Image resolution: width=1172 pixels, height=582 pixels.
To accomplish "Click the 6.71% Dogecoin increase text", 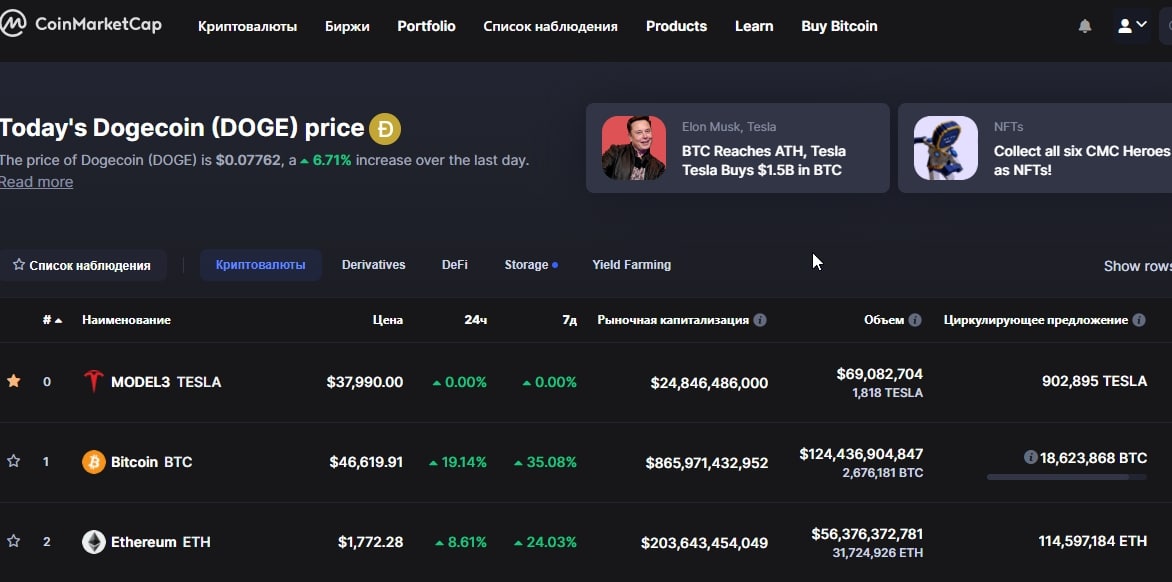I will [326, 160].
